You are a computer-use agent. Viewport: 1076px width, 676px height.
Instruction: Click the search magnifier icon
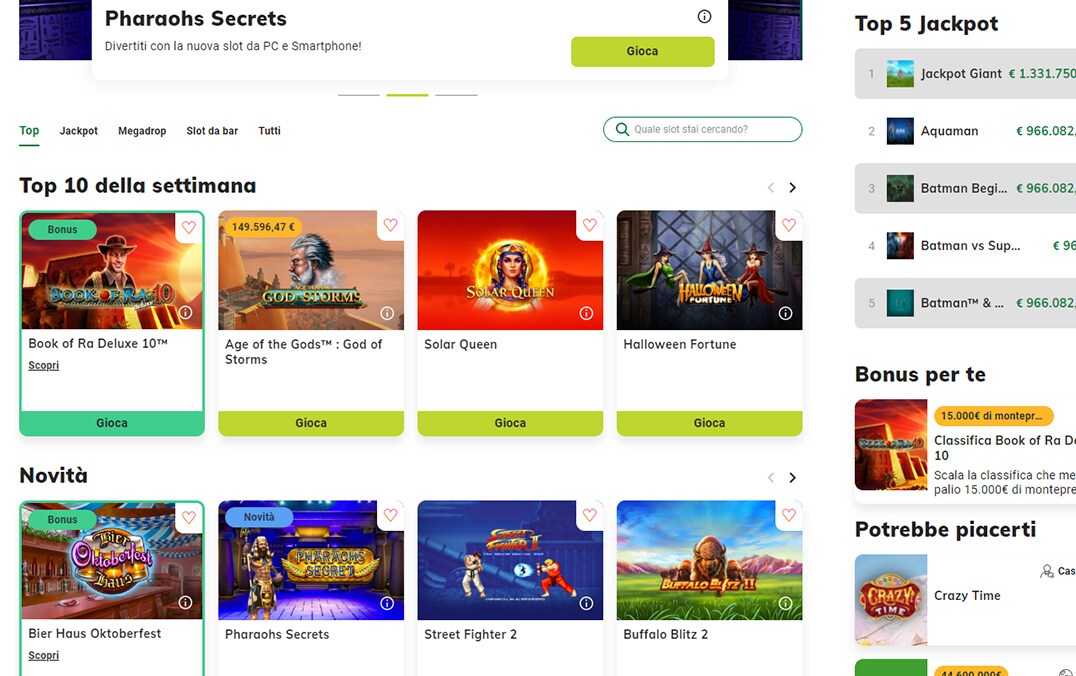point(622,129)
